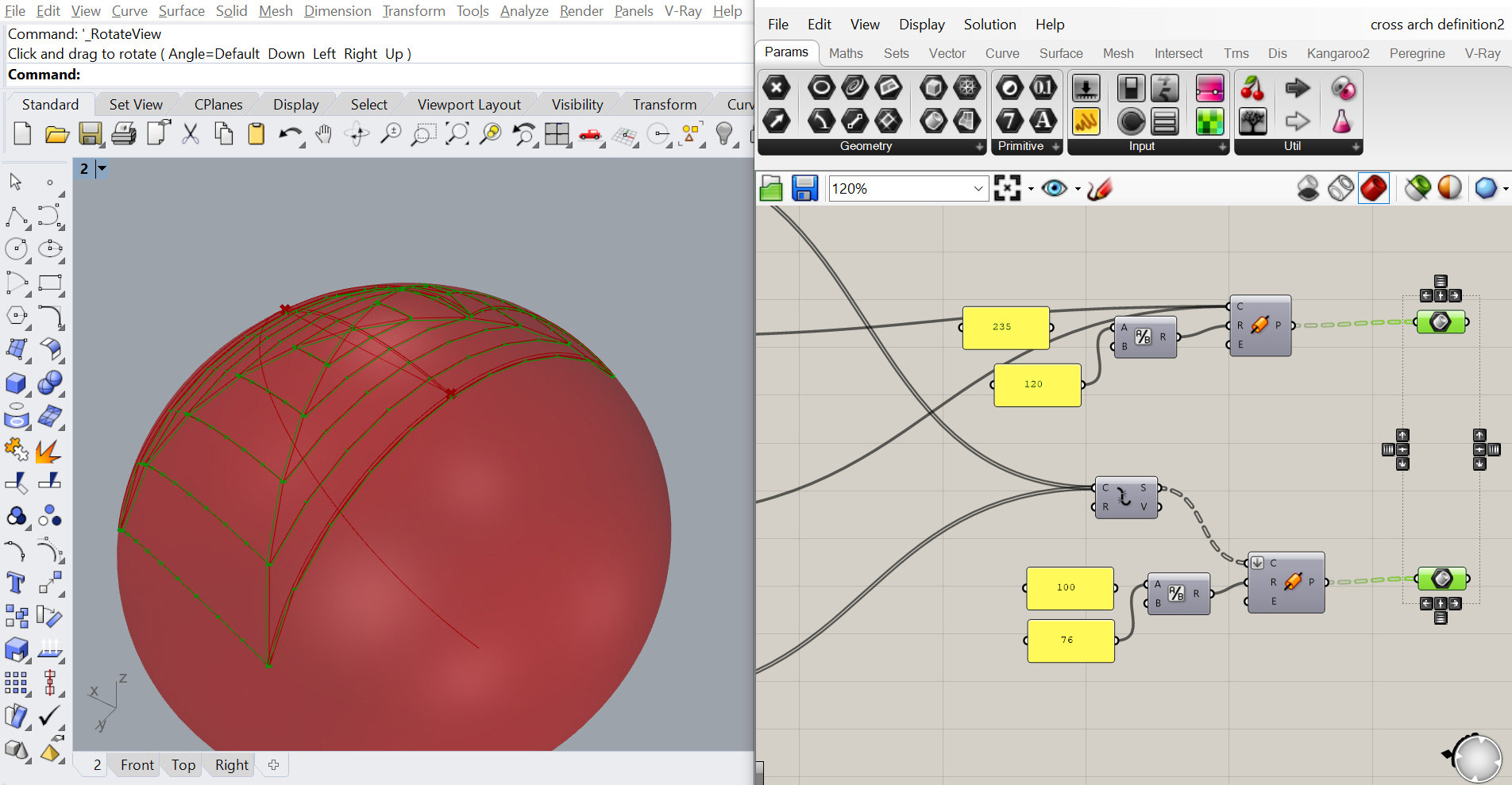Select the Circle parameter icon in Geometry
Screen dimensions: 1512x785
[821, 87]
